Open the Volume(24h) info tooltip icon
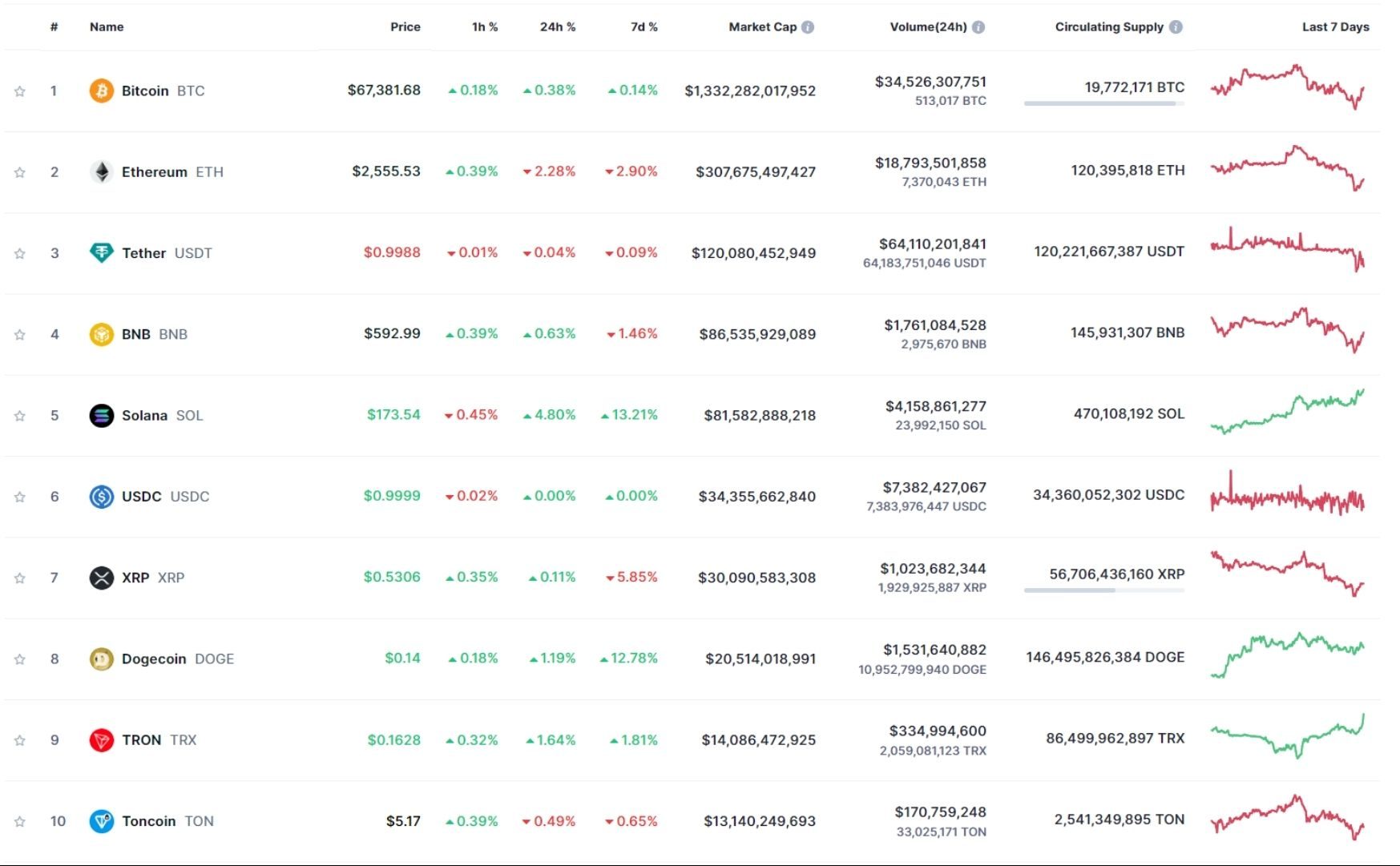Image resolution: width=1400 pixels, height=866 pixels. (x=977, y=26)
